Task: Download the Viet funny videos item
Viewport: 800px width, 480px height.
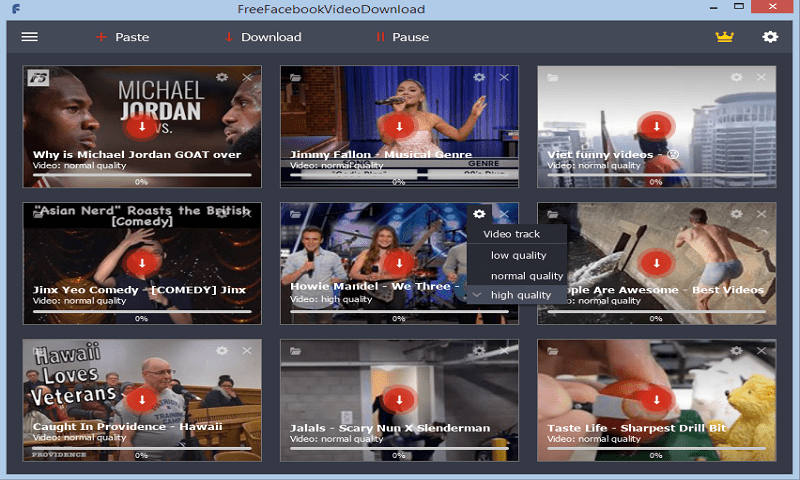Action: point(656,126)
